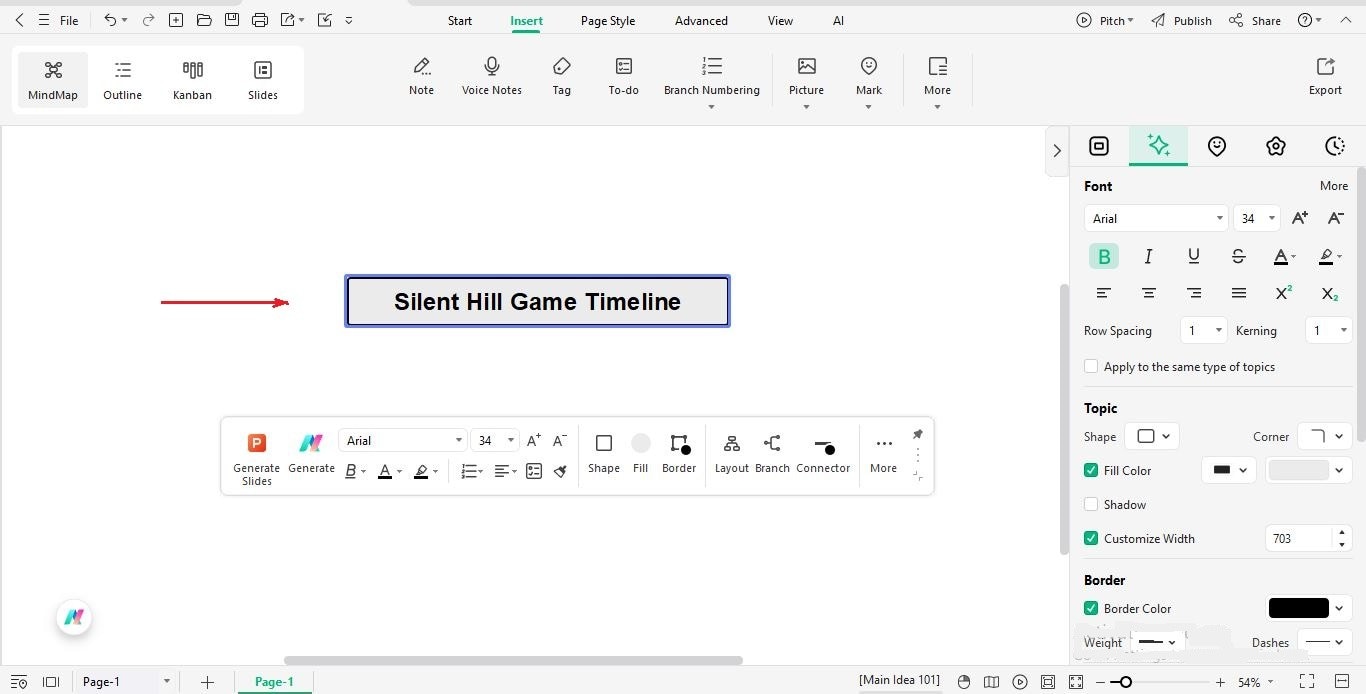Insert a Tag
Screen dimensions: 1366x694
point(562,77)
